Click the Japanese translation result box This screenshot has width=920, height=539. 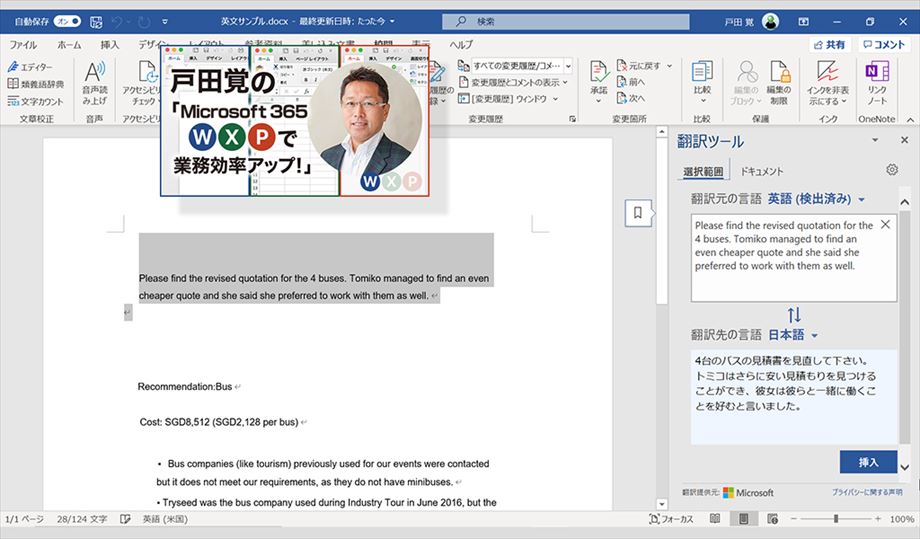(793, 397)
